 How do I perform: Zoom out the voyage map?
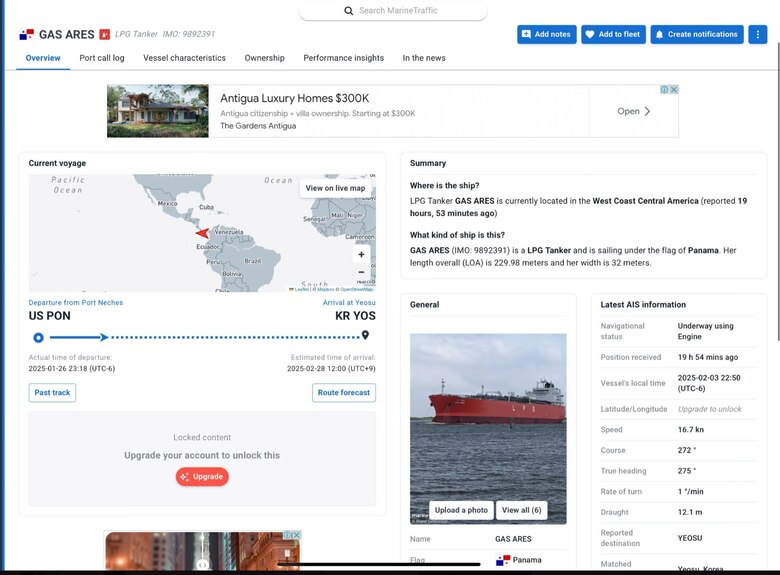(361, 272)
